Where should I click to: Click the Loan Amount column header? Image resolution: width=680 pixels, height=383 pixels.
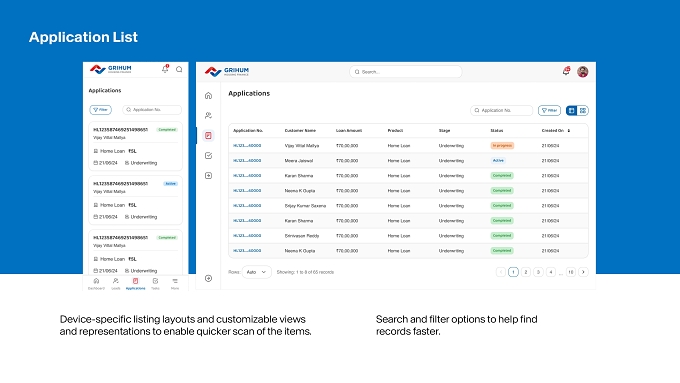point(349,131)
